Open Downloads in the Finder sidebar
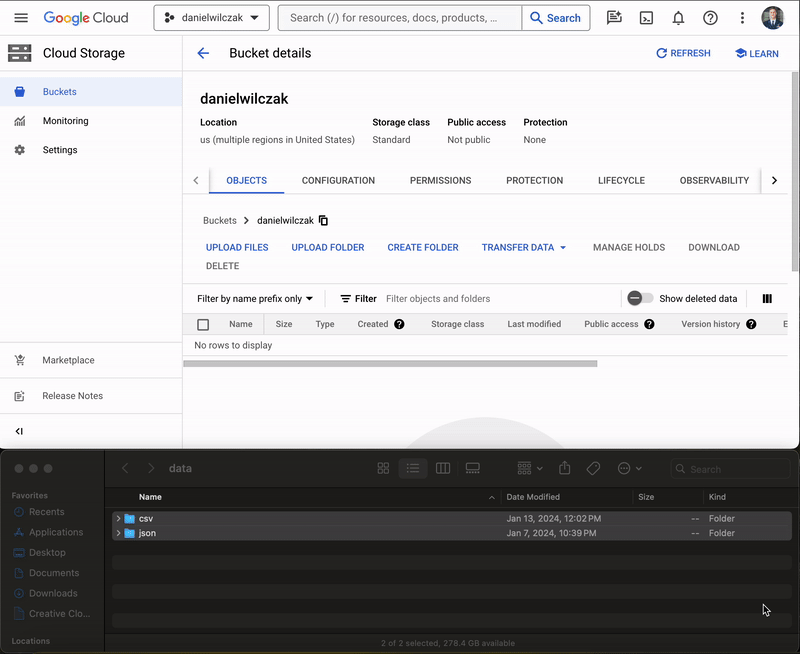Image resolution: width=800 pixels, height=654 pixels. [53, 593]
